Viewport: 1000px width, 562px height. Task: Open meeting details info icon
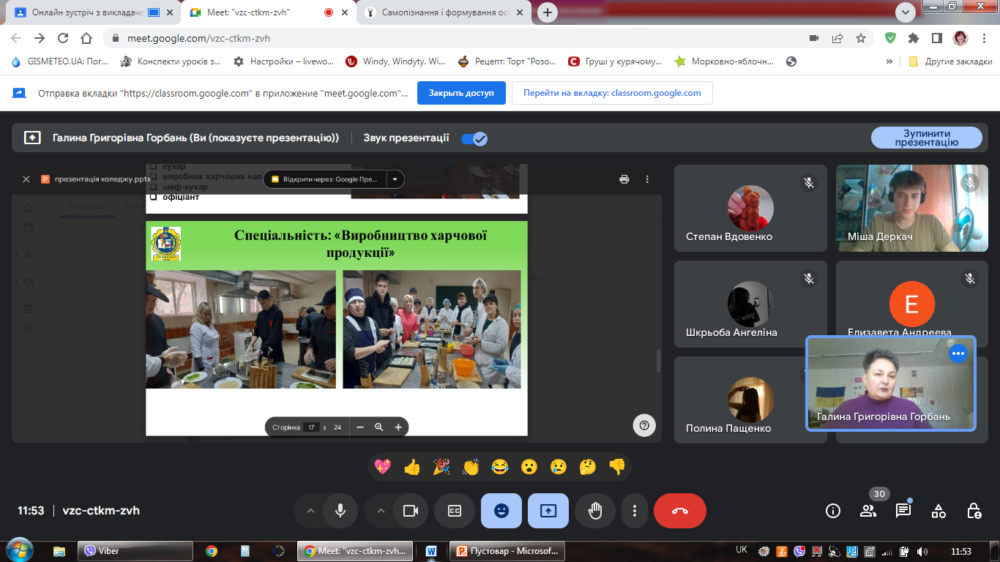click(833, 510)
